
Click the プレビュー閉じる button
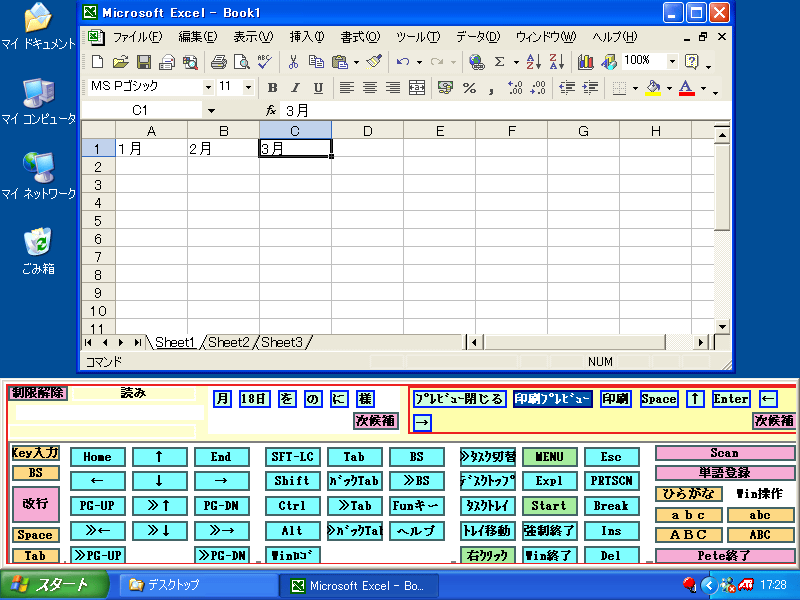pyautogui.click(x=459, y=398)
